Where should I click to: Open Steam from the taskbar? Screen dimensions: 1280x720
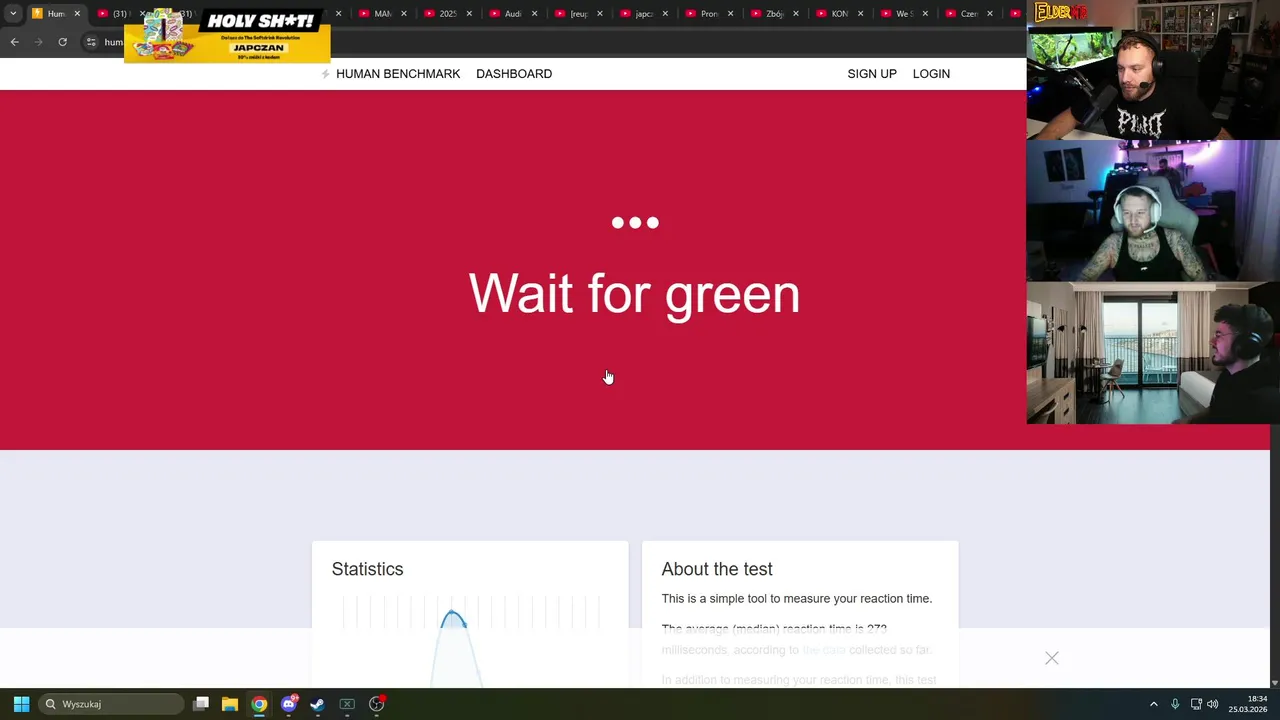click(318, 704)
